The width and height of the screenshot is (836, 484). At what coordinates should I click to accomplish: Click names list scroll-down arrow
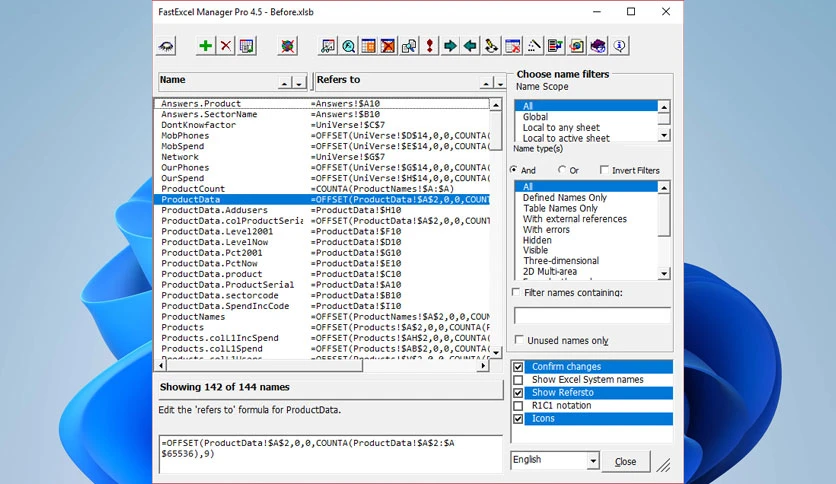(x=496, y=352)
